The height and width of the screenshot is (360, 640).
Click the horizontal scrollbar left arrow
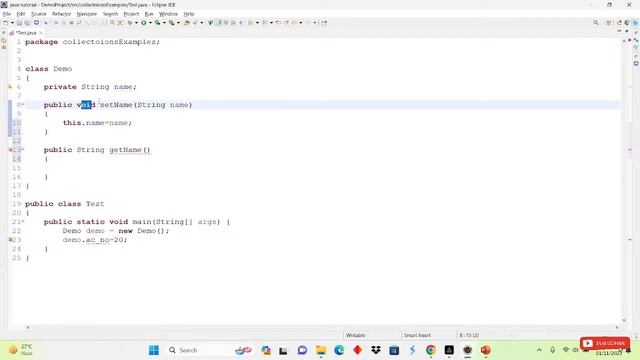click(x=28, y=327)
